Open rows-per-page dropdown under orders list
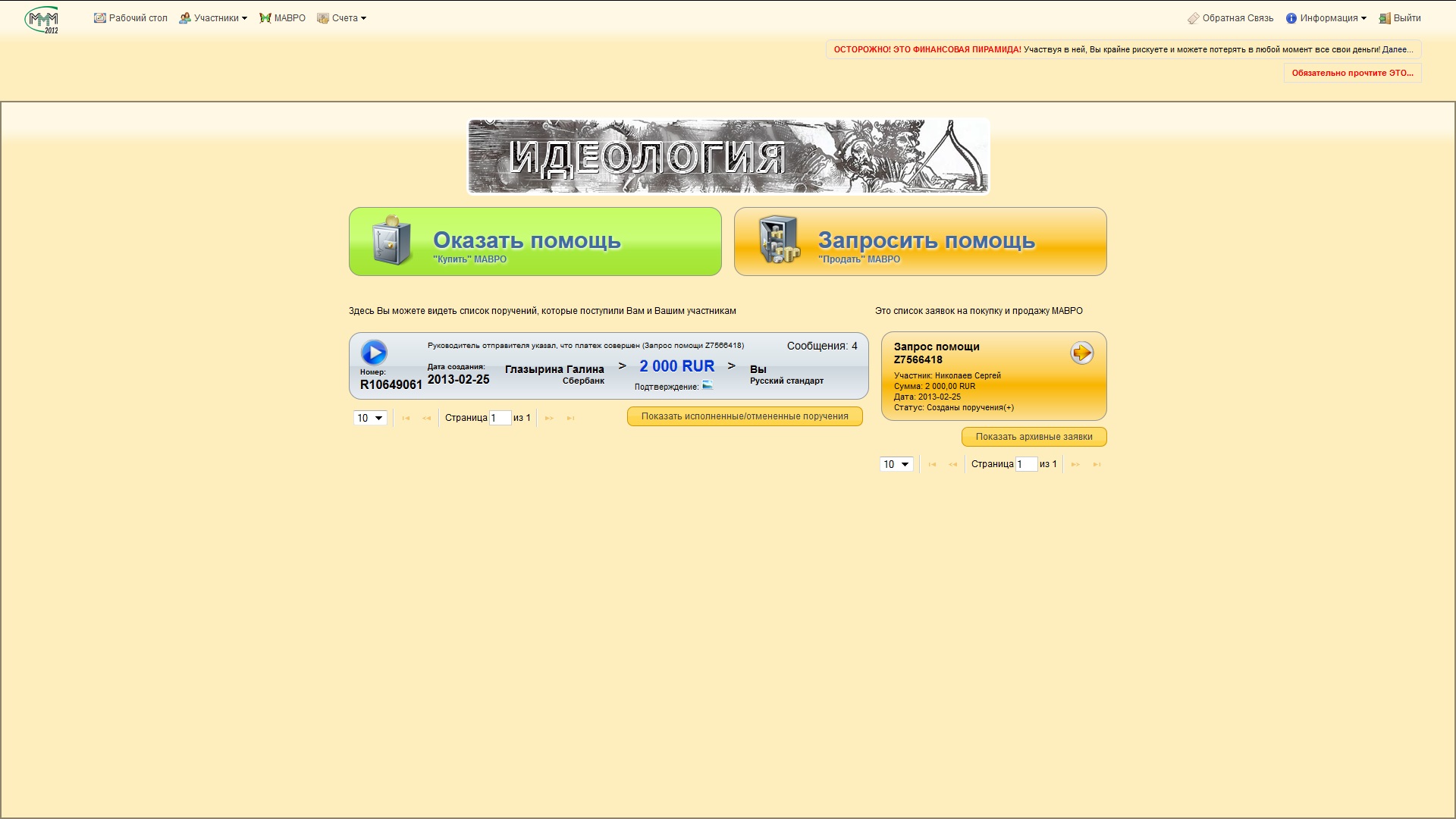Image resolution: width=1456 pixels, height=819 pixels. pos(370,419)
